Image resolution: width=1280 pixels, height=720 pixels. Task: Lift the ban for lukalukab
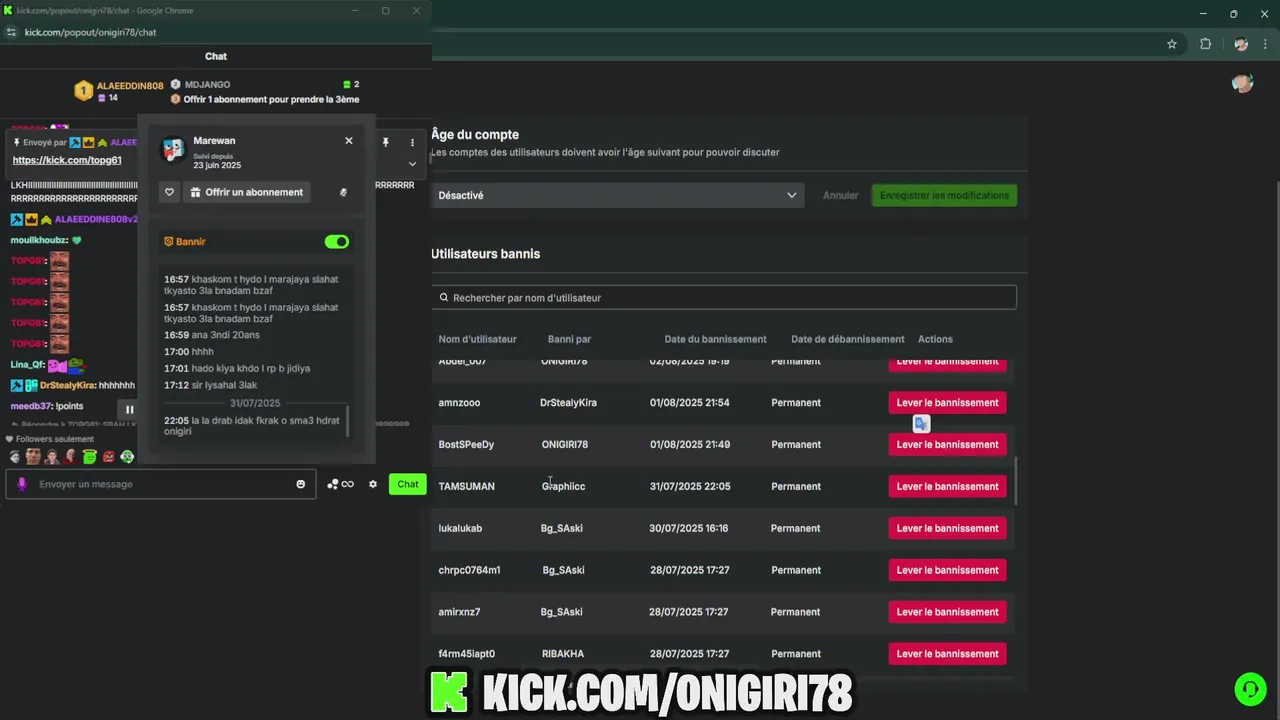pos(947,528)
